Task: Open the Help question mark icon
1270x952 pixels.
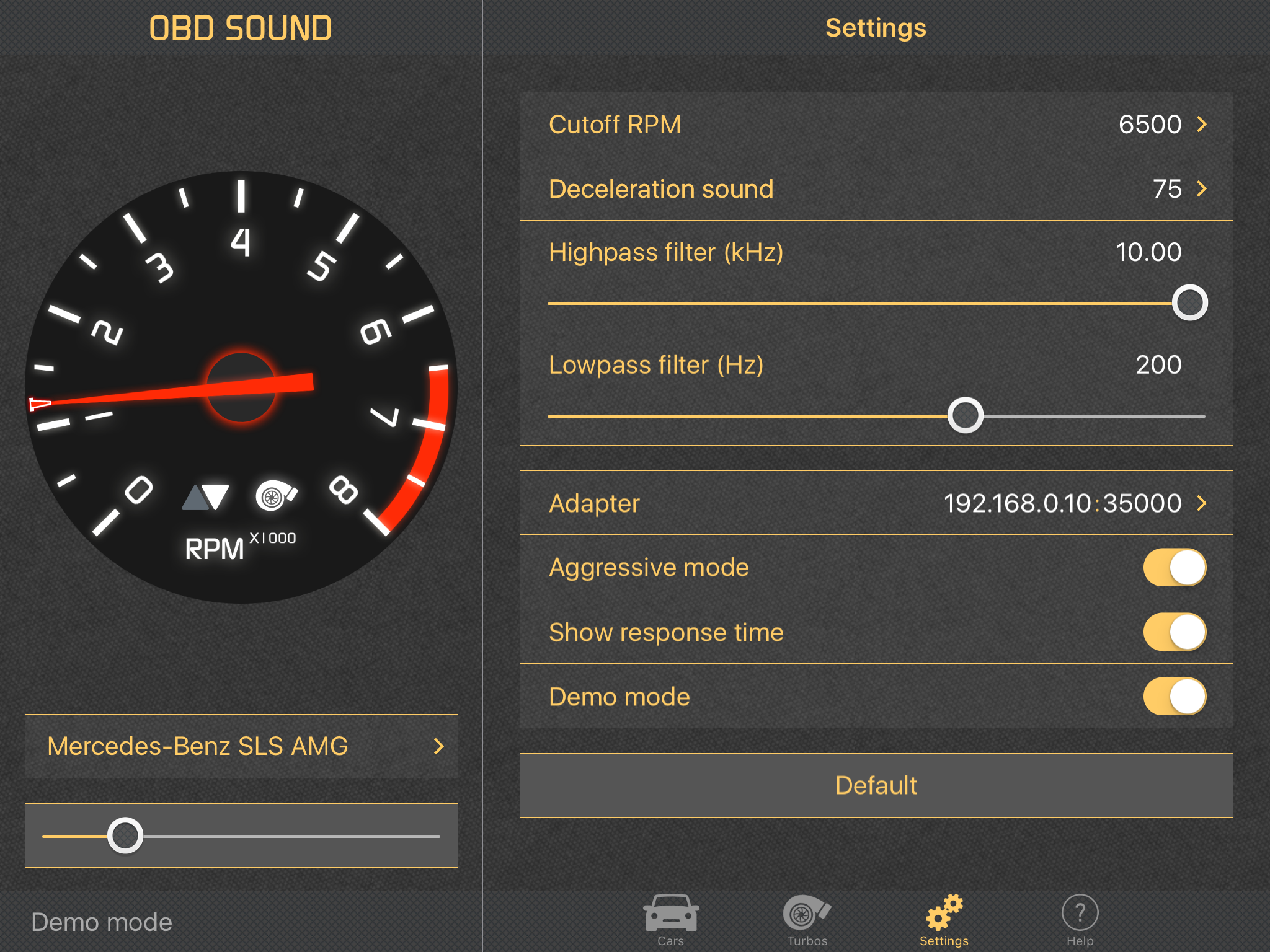Action: click(x=1080, y=912)
